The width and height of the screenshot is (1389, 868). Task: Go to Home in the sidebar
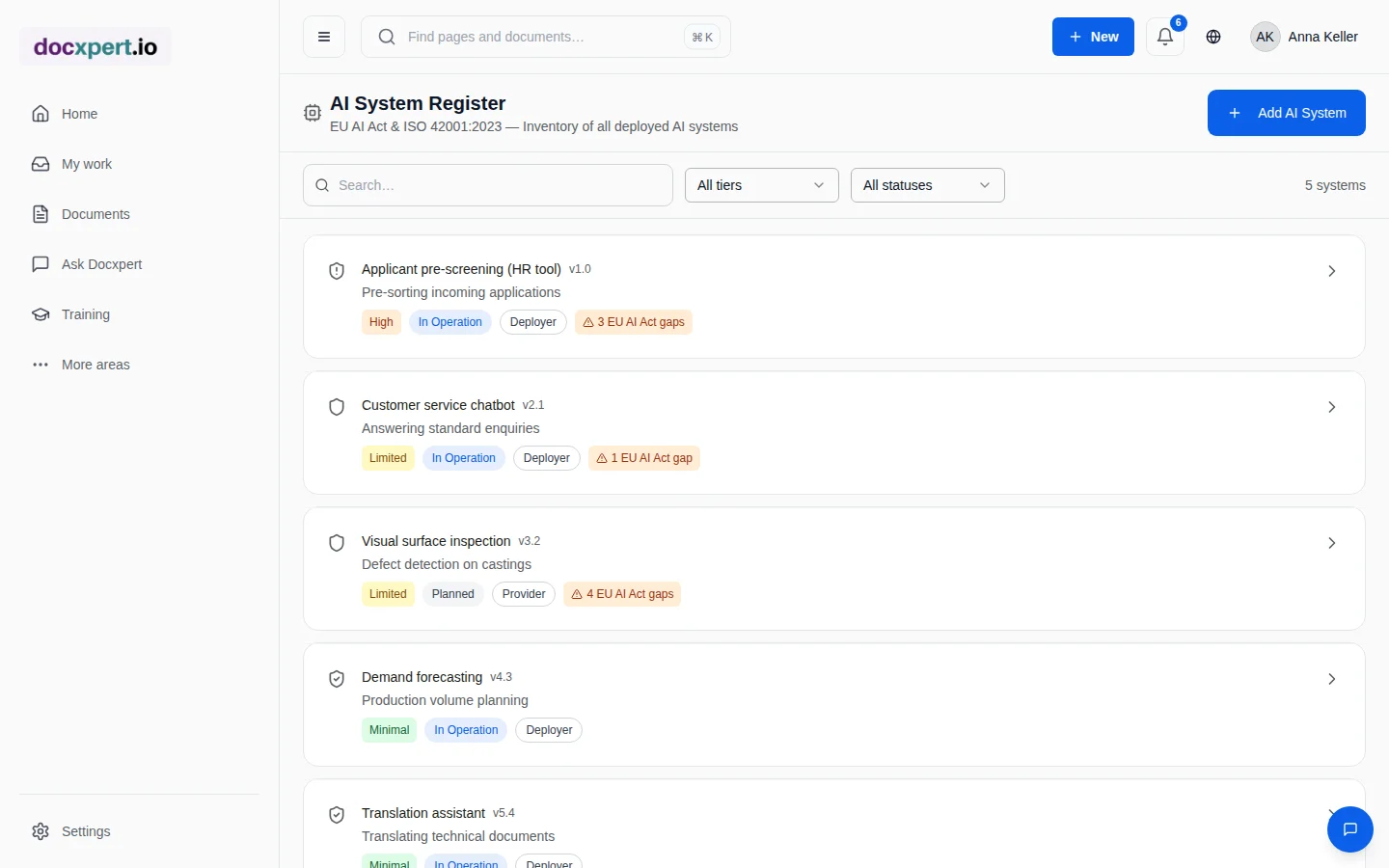(x=139, y=114)
